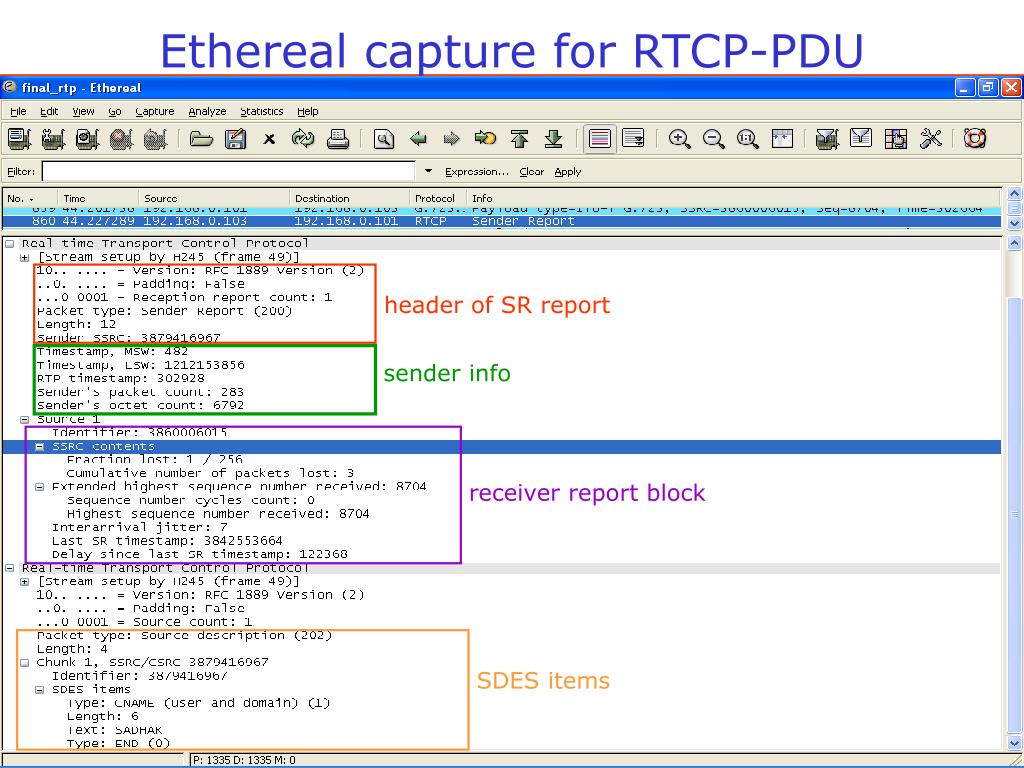Open capture options toolbar icon
Screen dimensions: 1024x768
tap(53, 138)
